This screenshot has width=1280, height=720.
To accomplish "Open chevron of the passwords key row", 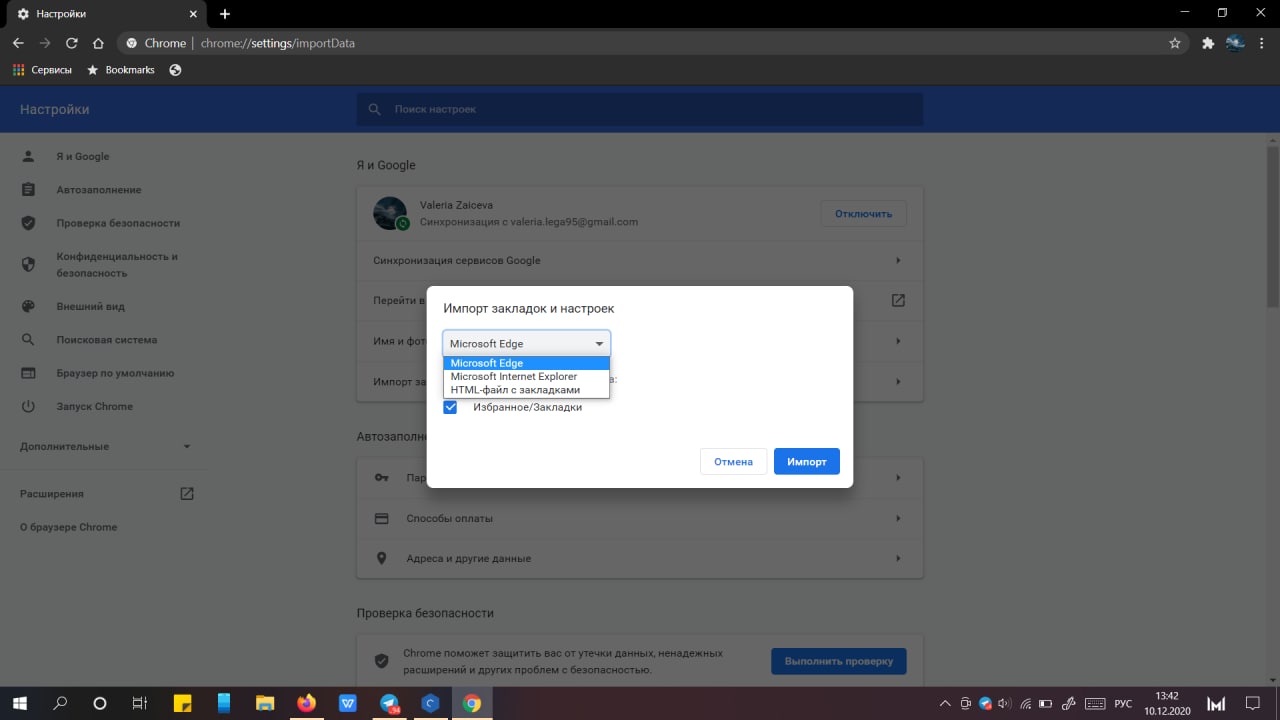I will [x=898, y=478].
